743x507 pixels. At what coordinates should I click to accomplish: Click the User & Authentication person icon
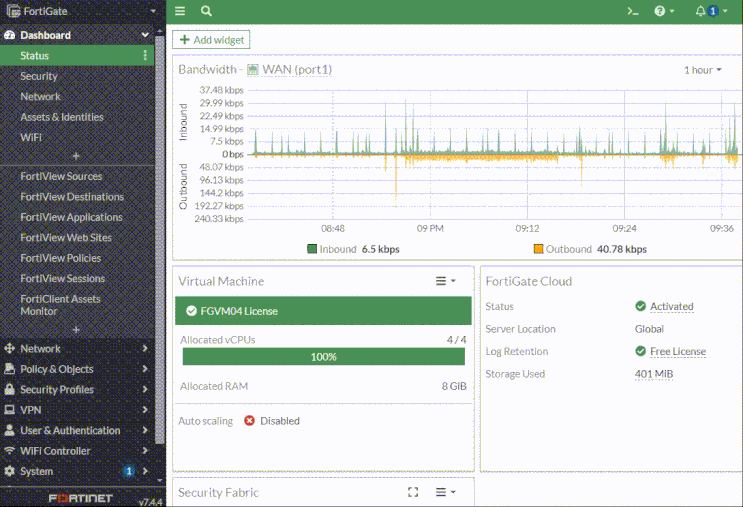9,430
